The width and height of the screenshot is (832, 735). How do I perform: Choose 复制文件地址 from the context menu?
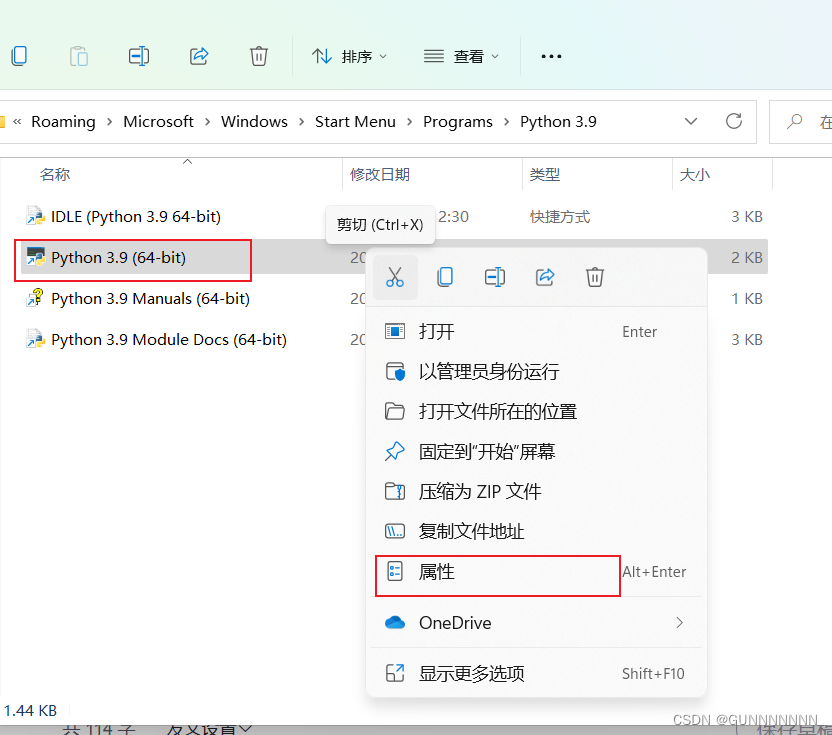(536, 531)
